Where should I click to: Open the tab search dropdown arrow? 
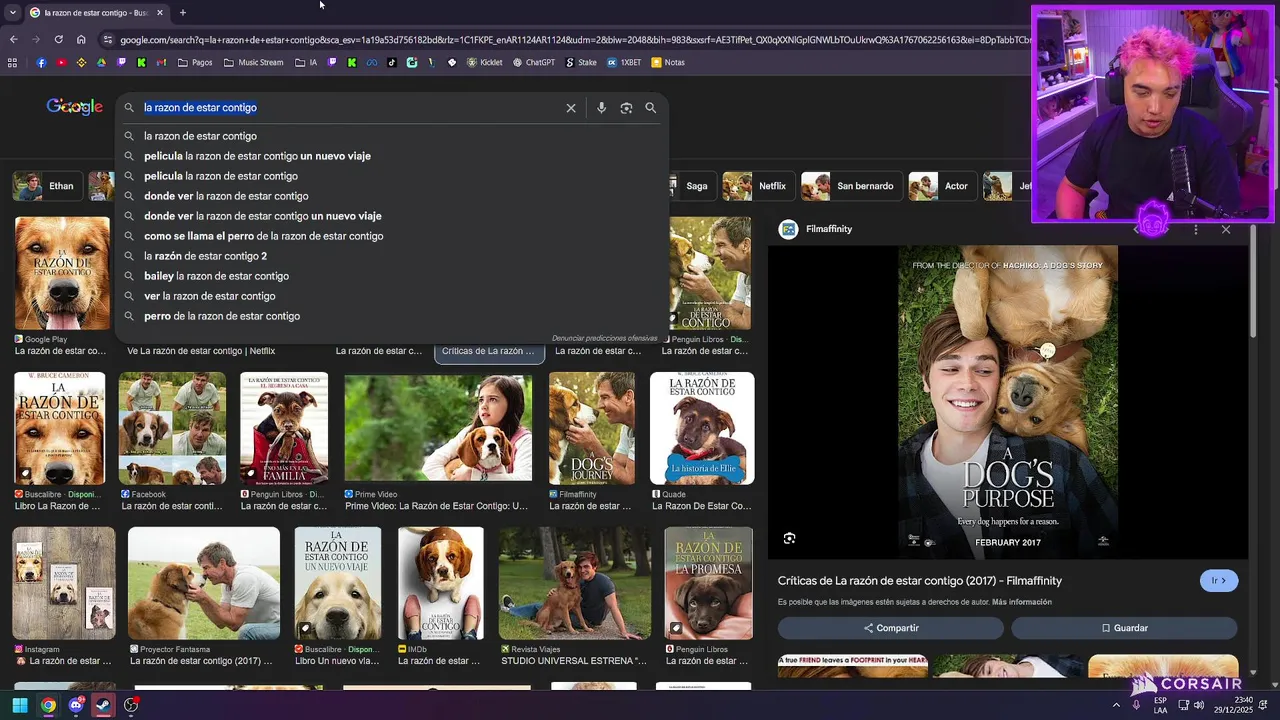[12, 12]
